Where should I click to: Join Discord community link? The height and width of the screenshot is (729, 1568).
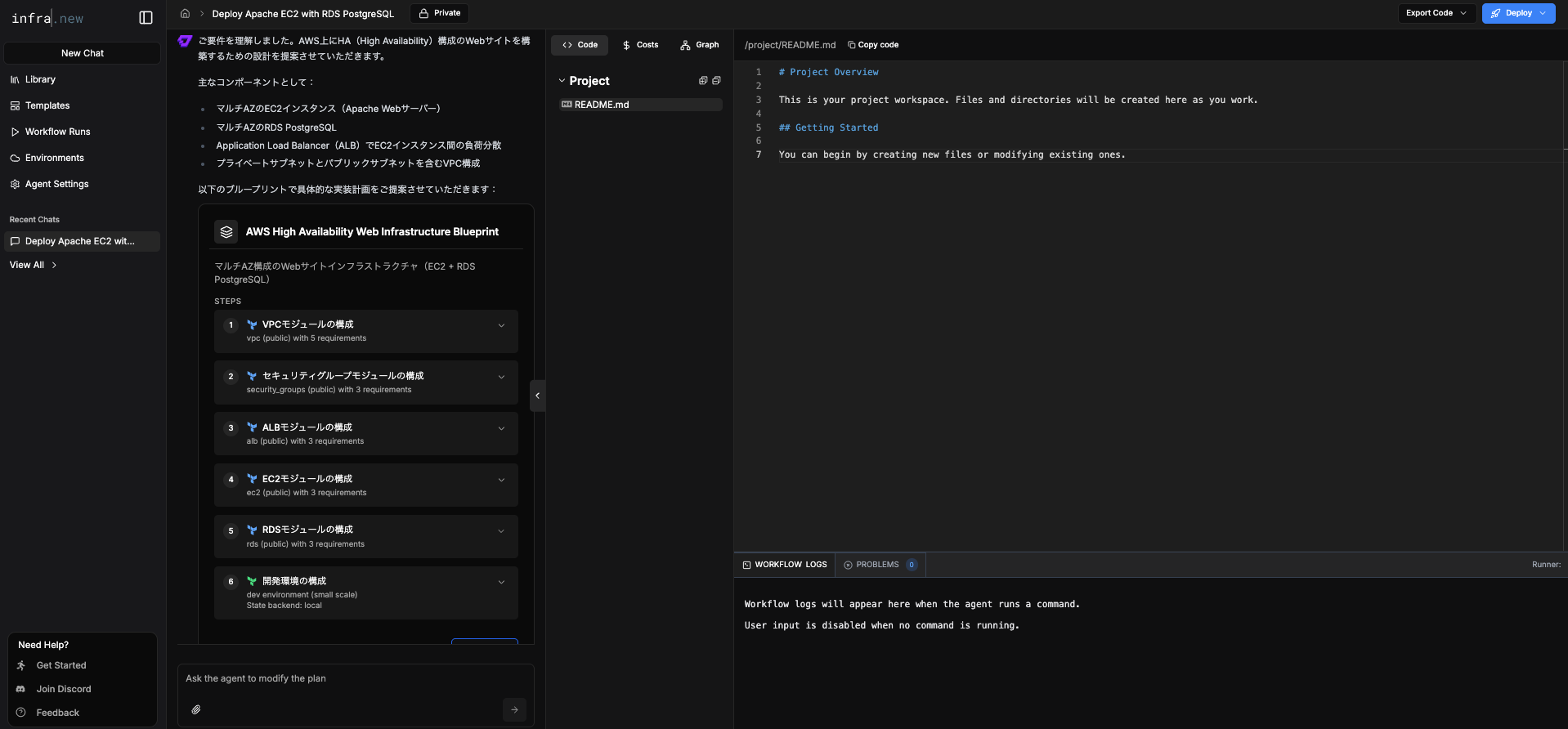point(63,689)
